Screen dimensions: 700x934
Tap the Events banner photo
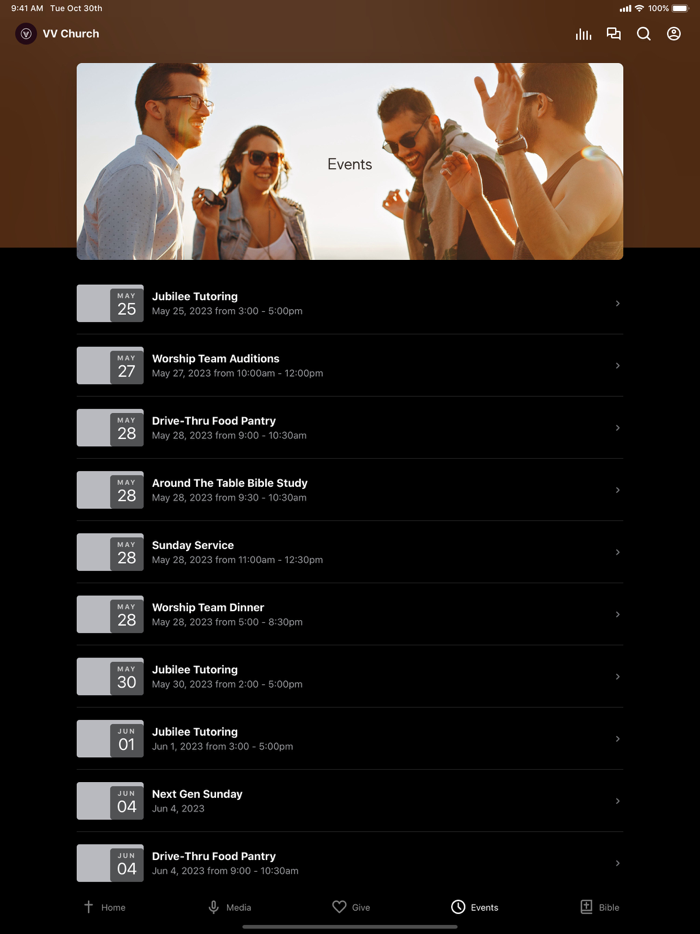click(350, 161)
